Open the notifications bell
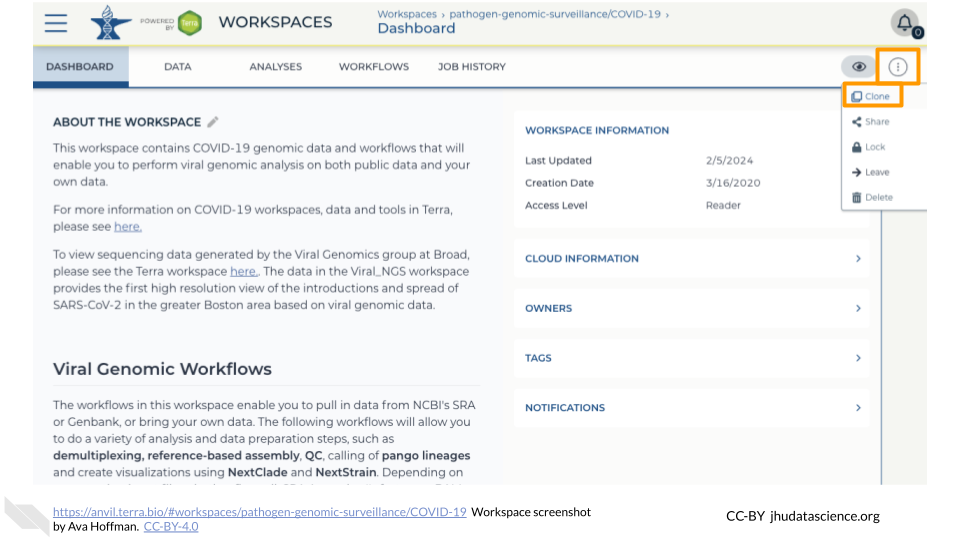Image resolution: width=960 pixels, height=540 pixels. (x=904, y=23)
